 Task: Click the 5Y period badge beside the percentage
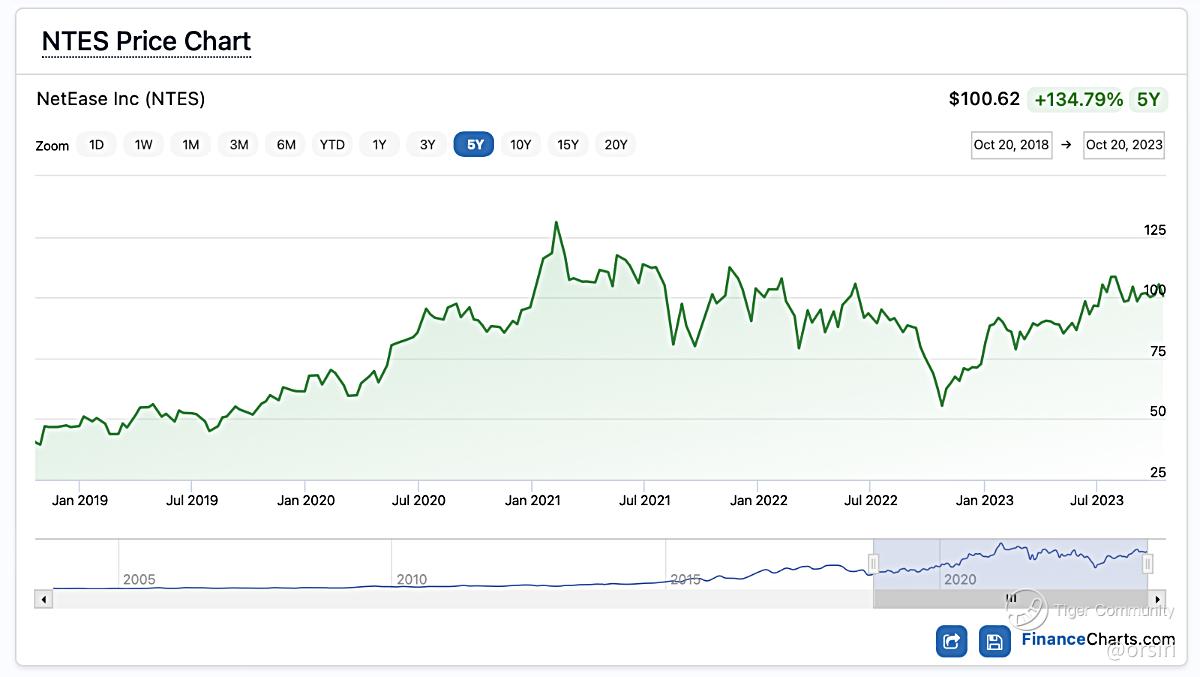coord(1149,99)
